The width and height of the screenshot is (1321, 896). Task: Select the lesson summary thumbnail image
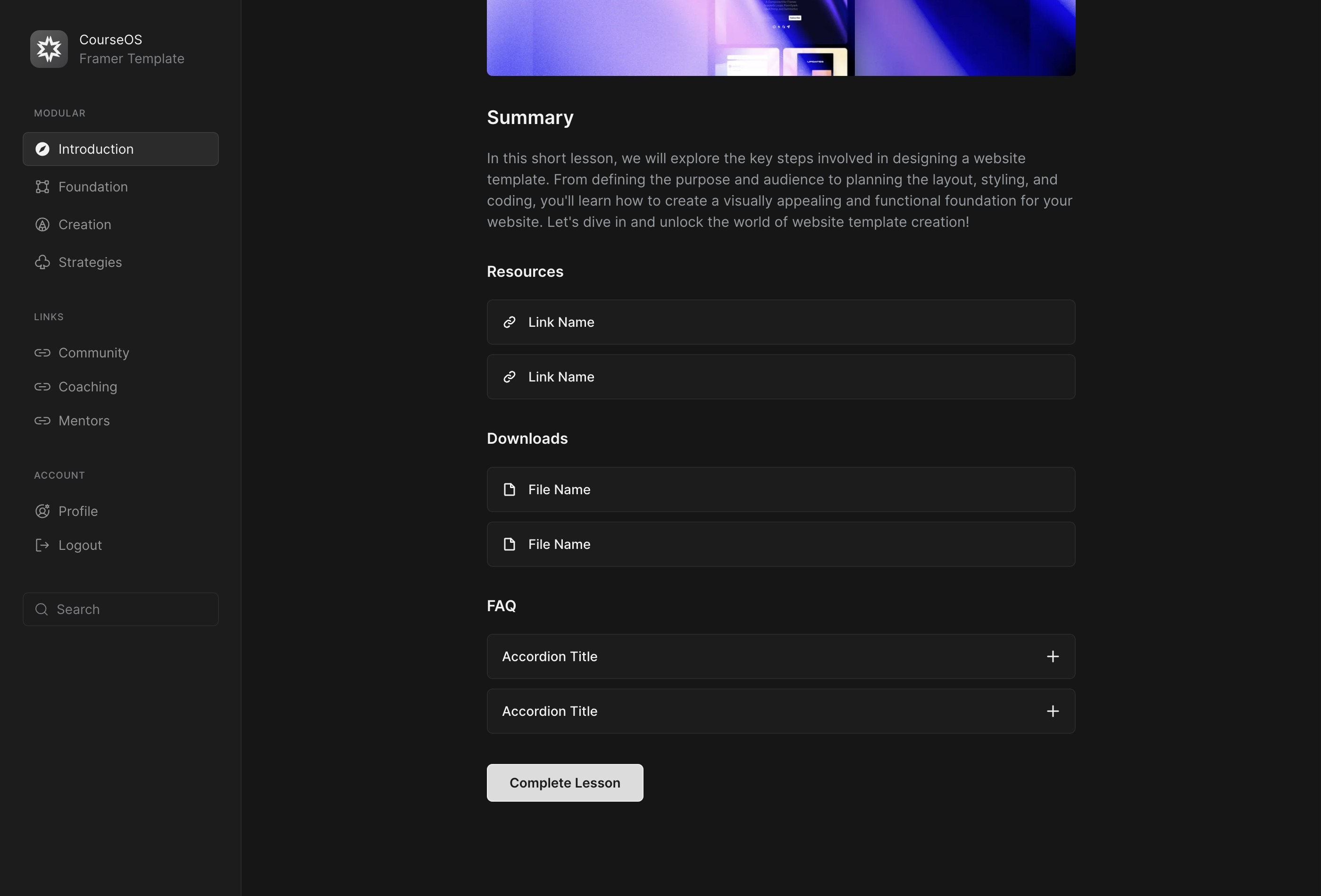coord(781,38)
